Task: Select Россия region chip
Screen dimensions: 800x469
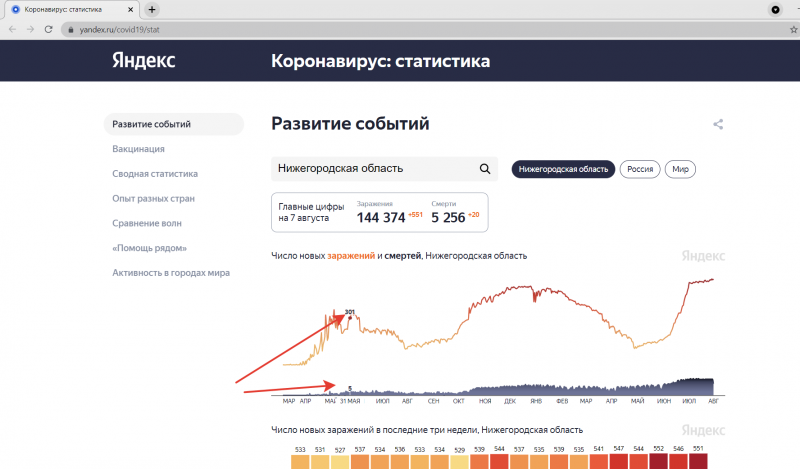Action: tap(640, 169)
